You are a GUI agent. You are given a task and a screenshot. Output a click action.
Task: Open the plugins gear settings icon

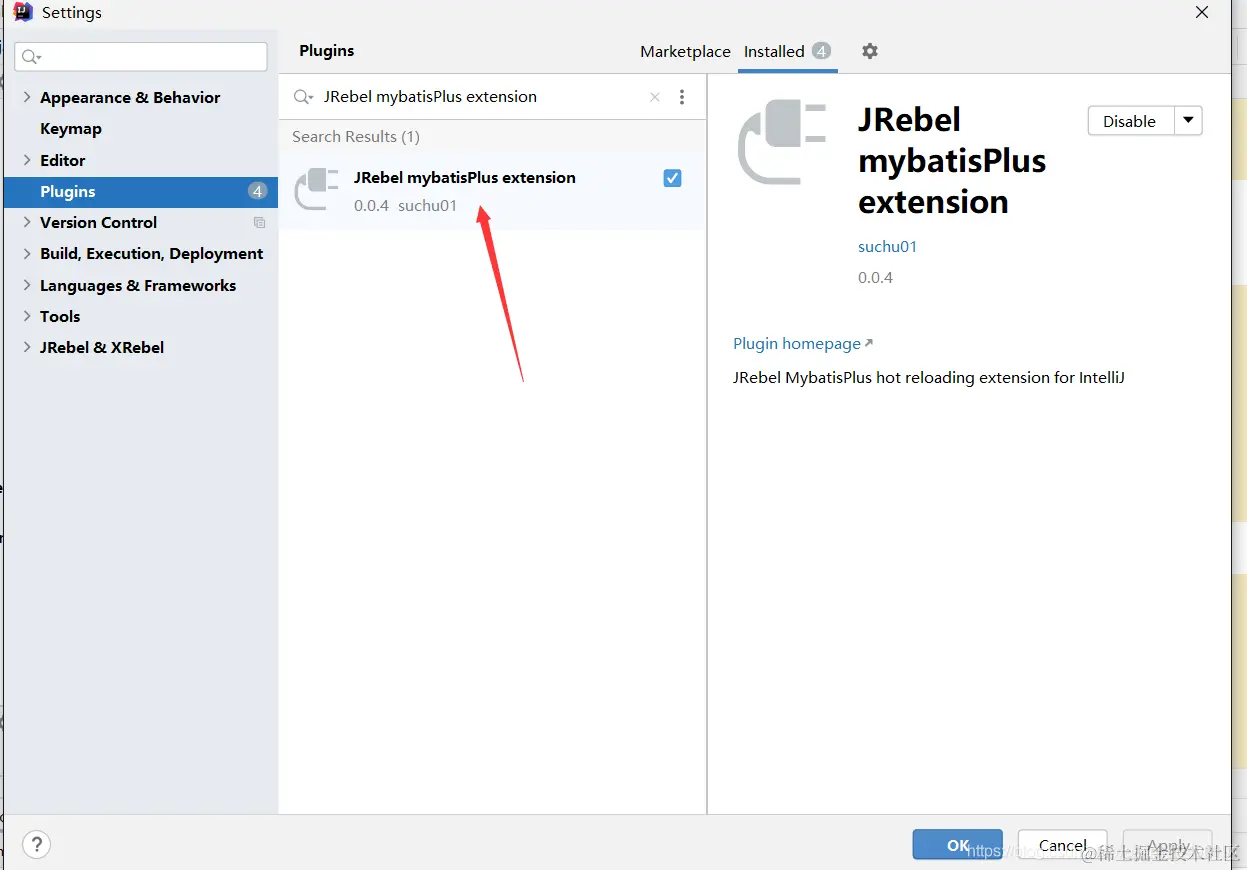pos(870,51)
